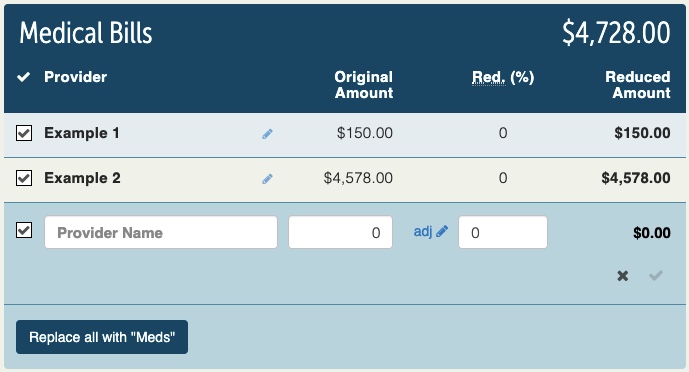The height and width of the screenshot is (372, 689).
Task: Uncheck the Example 1 checkbox
Action: click(24, 133)
